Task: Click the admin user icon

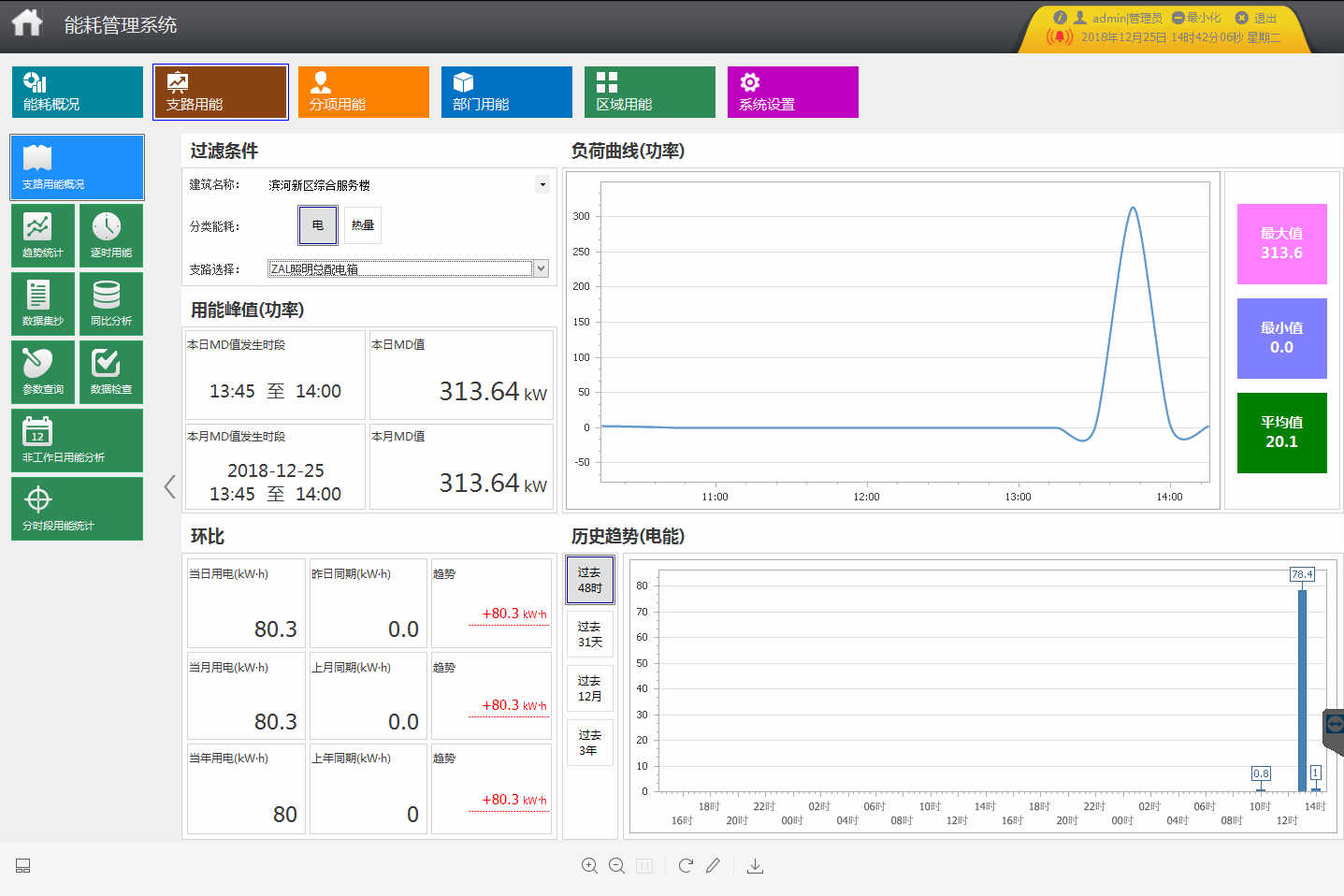Action: pyautogui.click(x=1080, y=17)
